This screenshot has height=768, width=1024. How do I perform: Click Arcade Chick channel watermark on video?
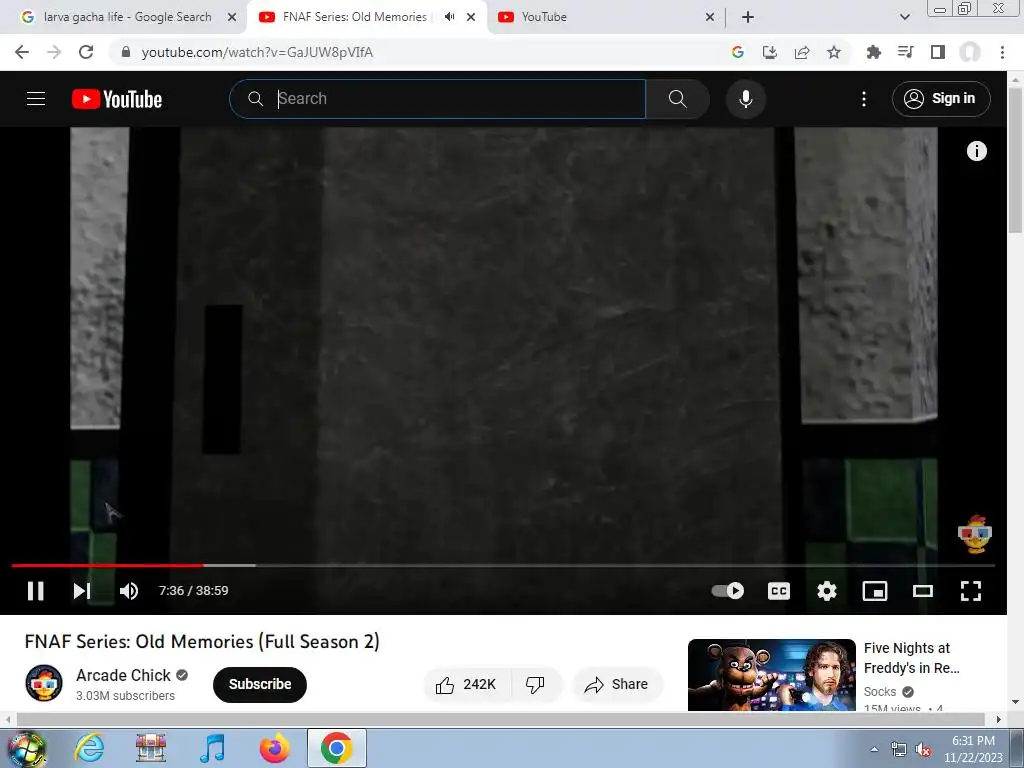pyautogui.click(x=975, y=534)
